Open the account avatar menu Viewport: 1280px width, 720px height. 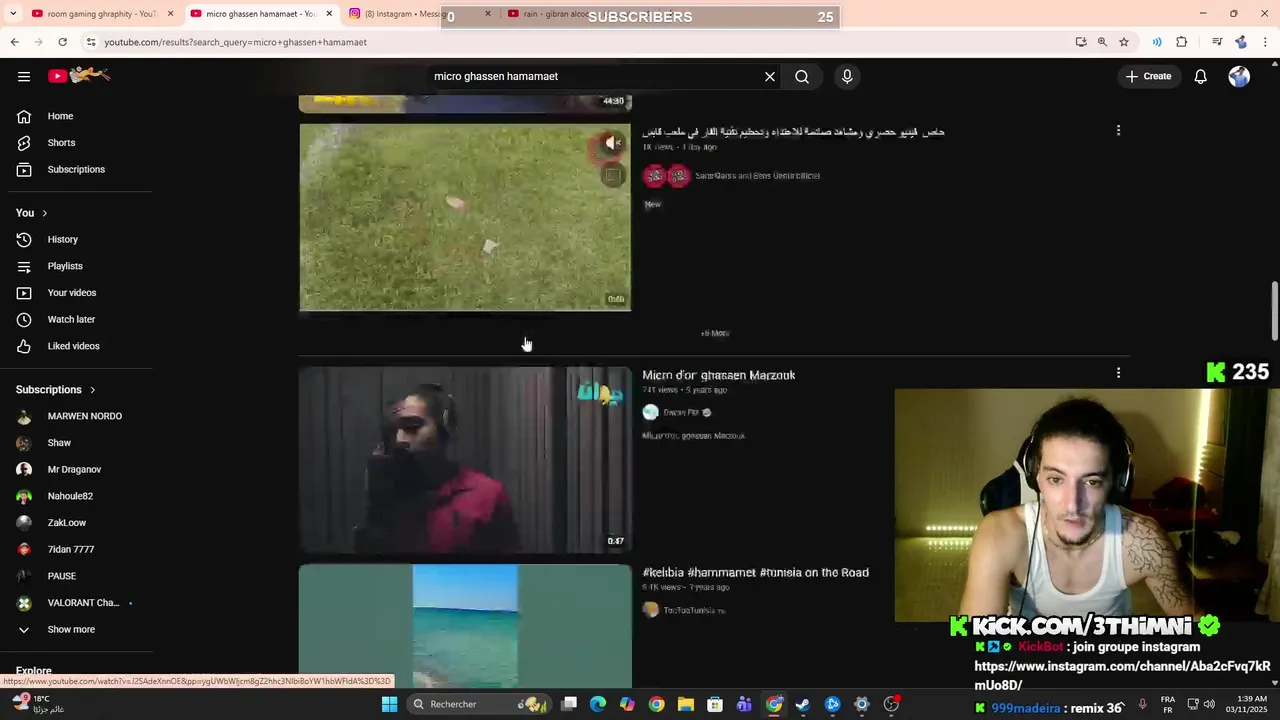point(1239,76)
